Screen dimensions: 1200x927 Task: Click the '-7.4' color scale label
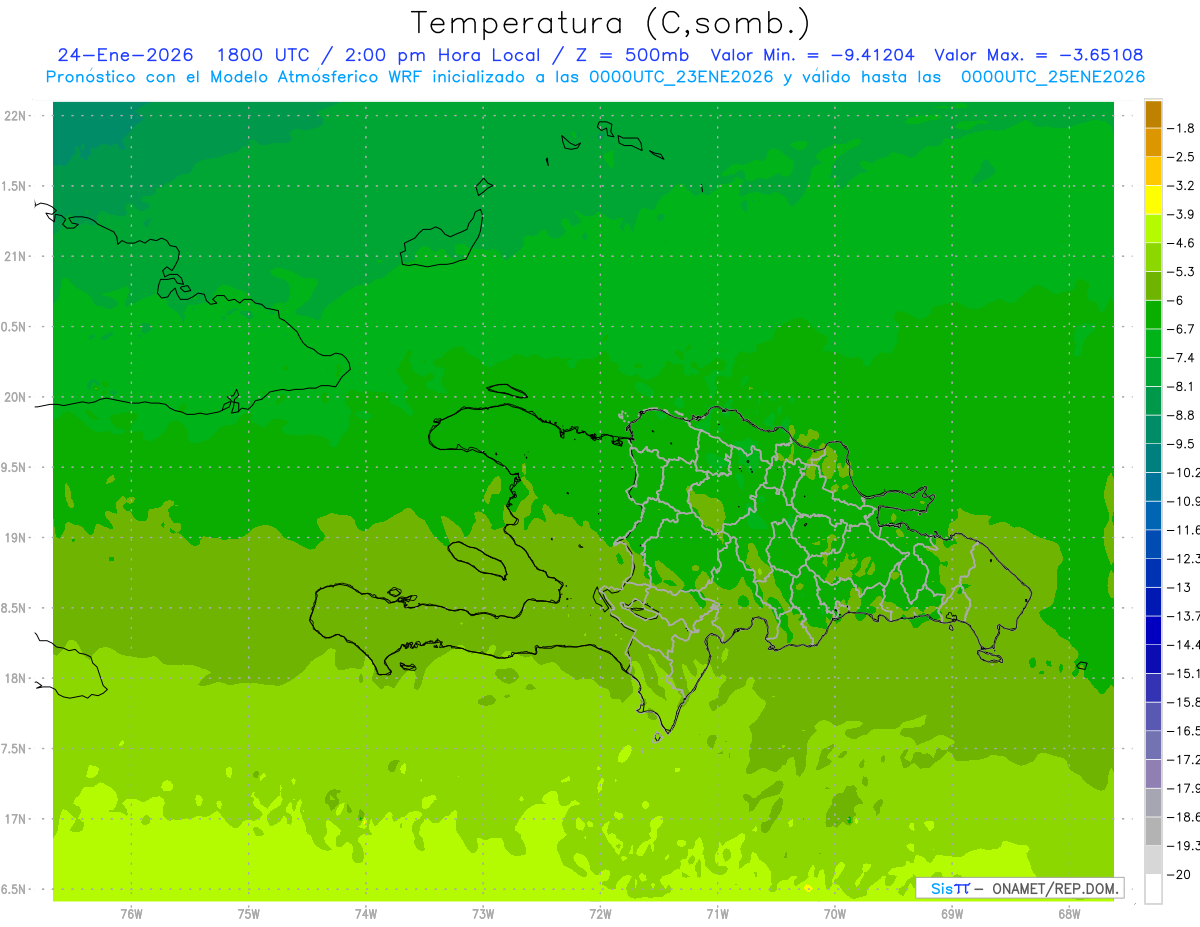[x=1181, y=357]
